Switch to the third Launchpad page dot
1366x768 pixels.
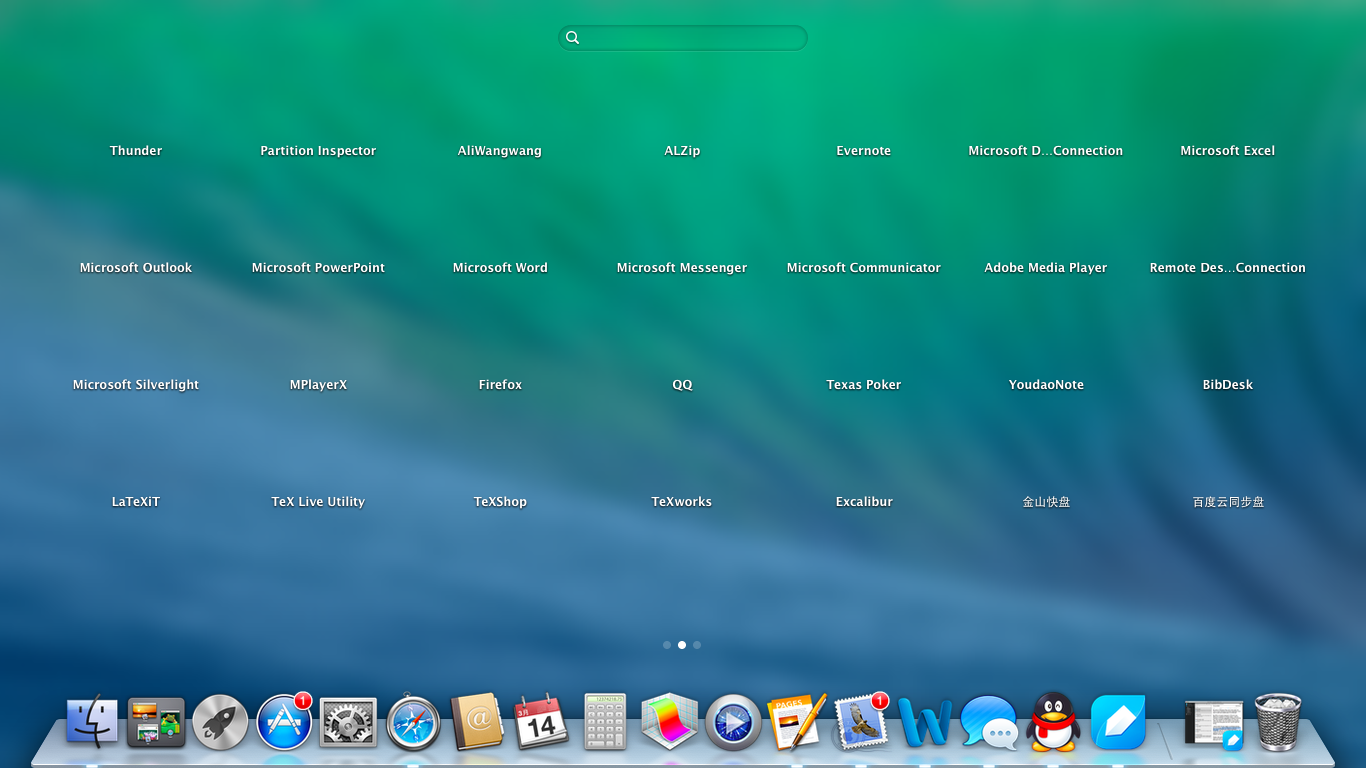click(697, 645)
